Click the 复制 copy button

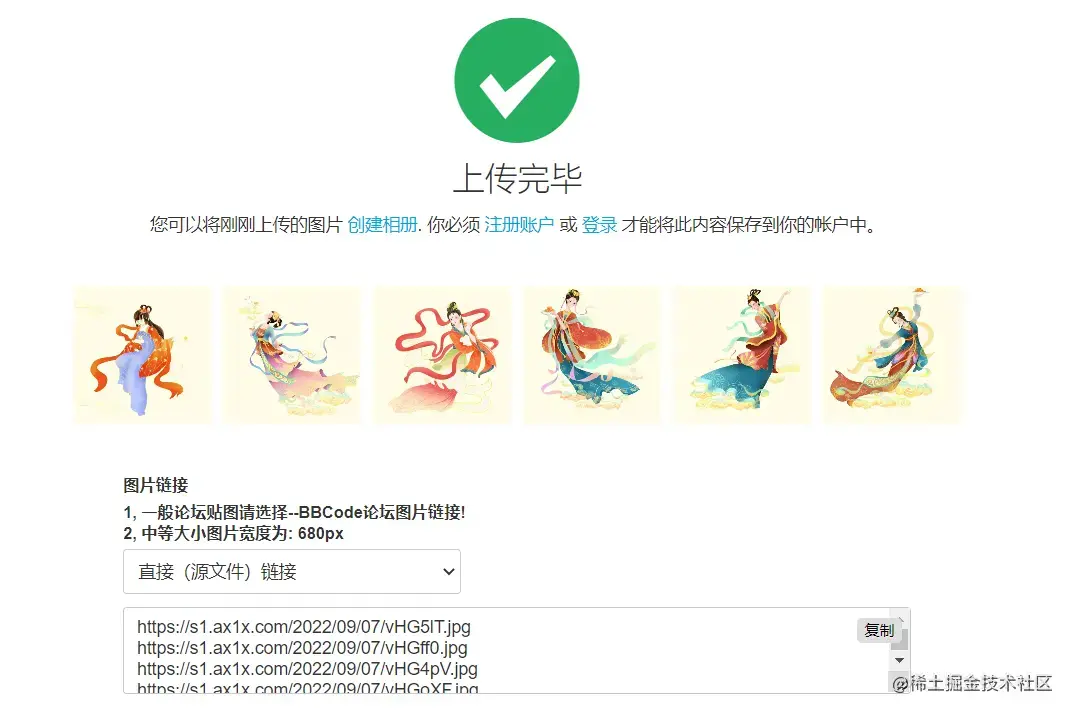[879, 630]
